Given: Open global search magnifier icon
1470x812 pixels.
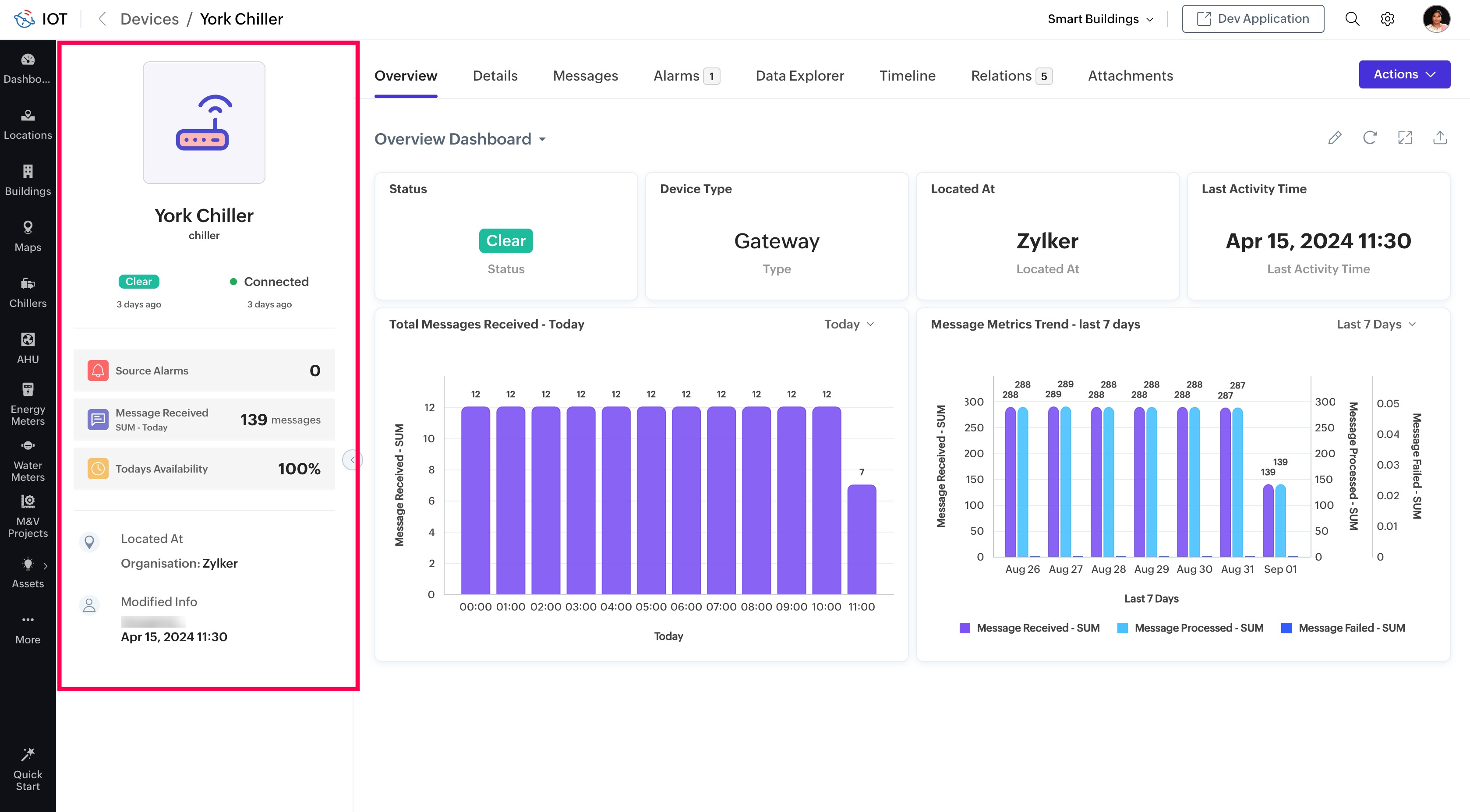Looking at the screenshot, I should [x=1352, y=19].
